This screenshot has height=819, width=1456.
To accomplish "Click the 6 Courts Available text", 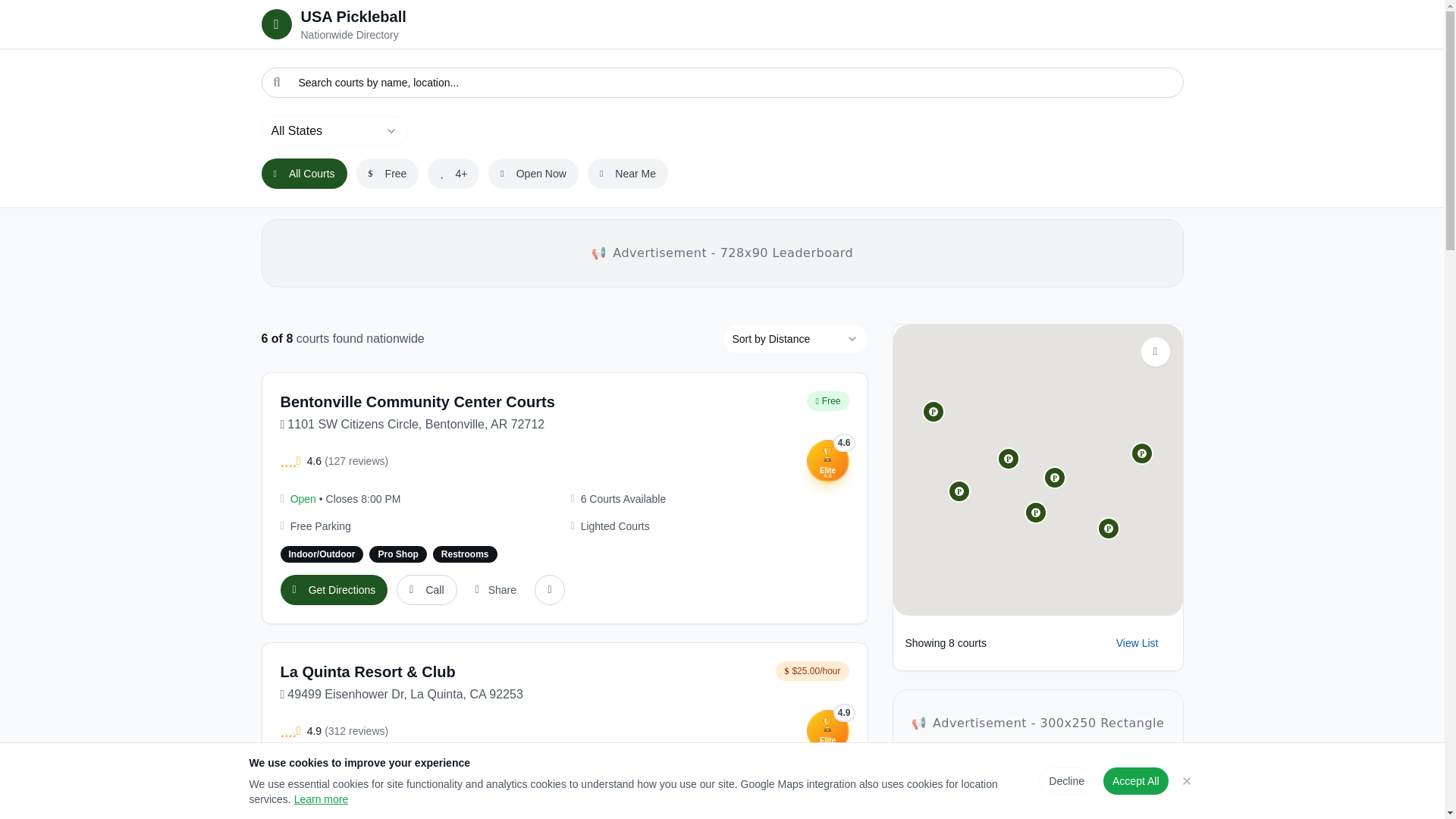I will click(623, 499).
